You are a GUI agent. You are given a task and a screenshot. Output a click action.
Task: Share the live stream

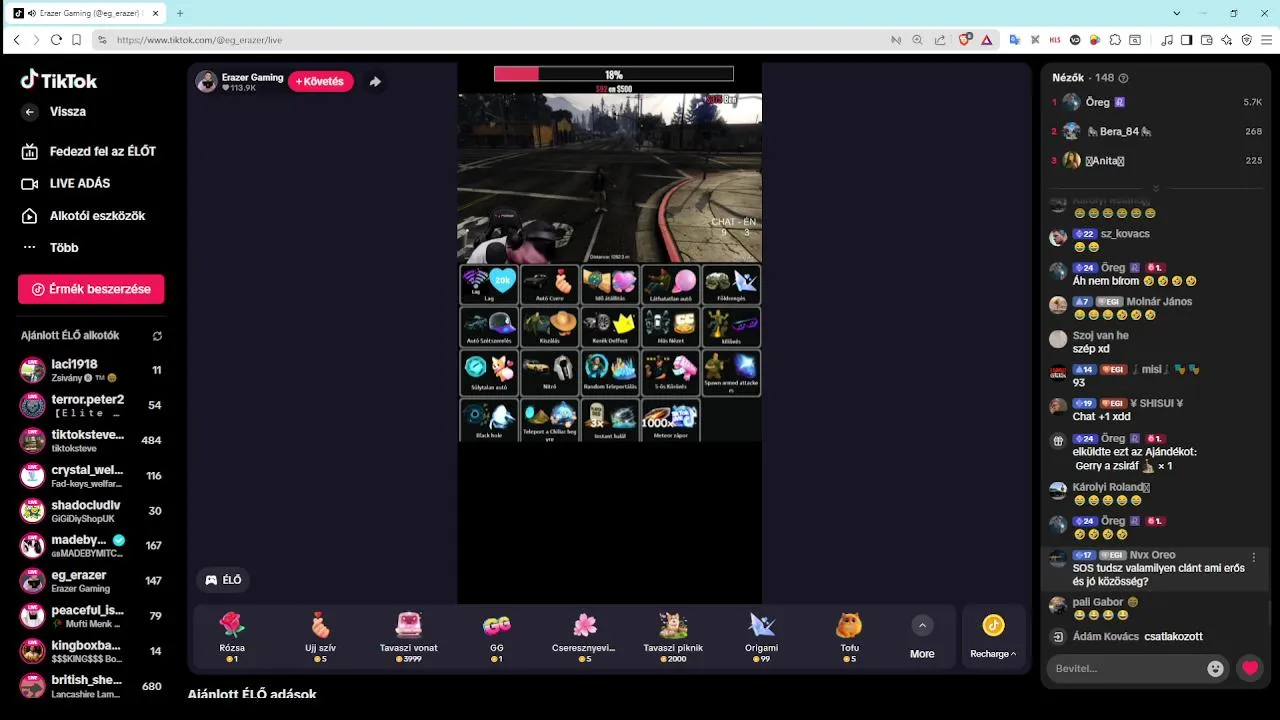[375, 82]
